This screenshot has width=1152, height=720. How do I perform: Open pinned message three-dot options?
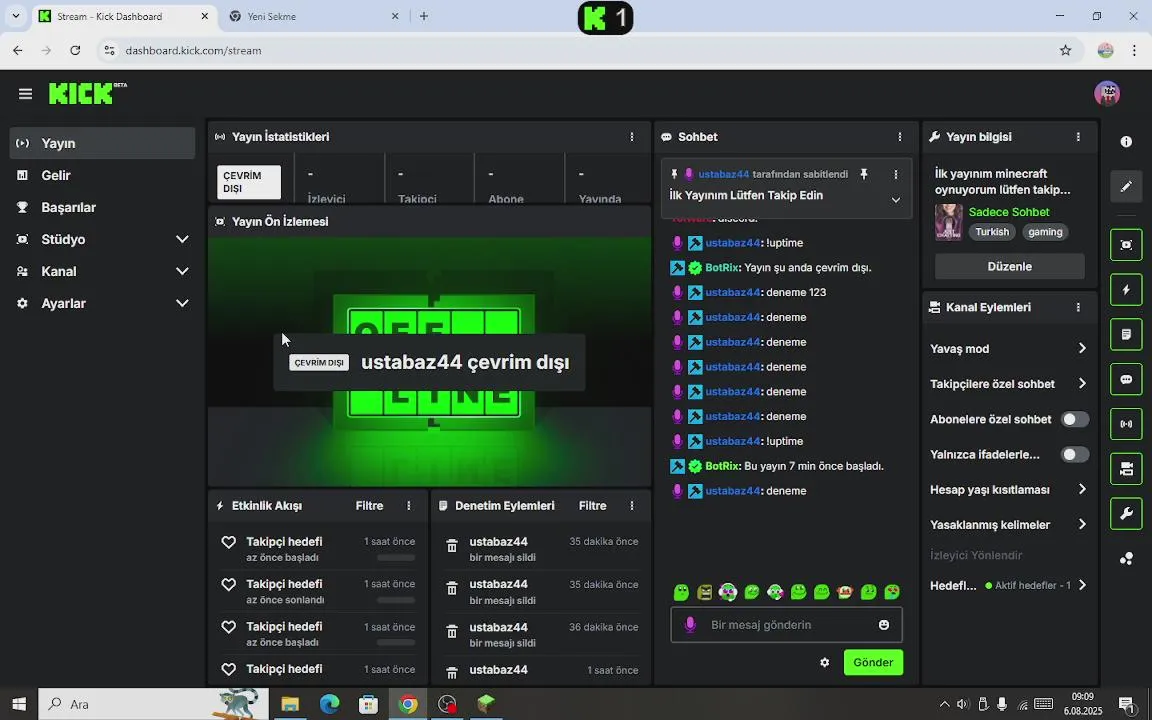[x=896, y=174]
